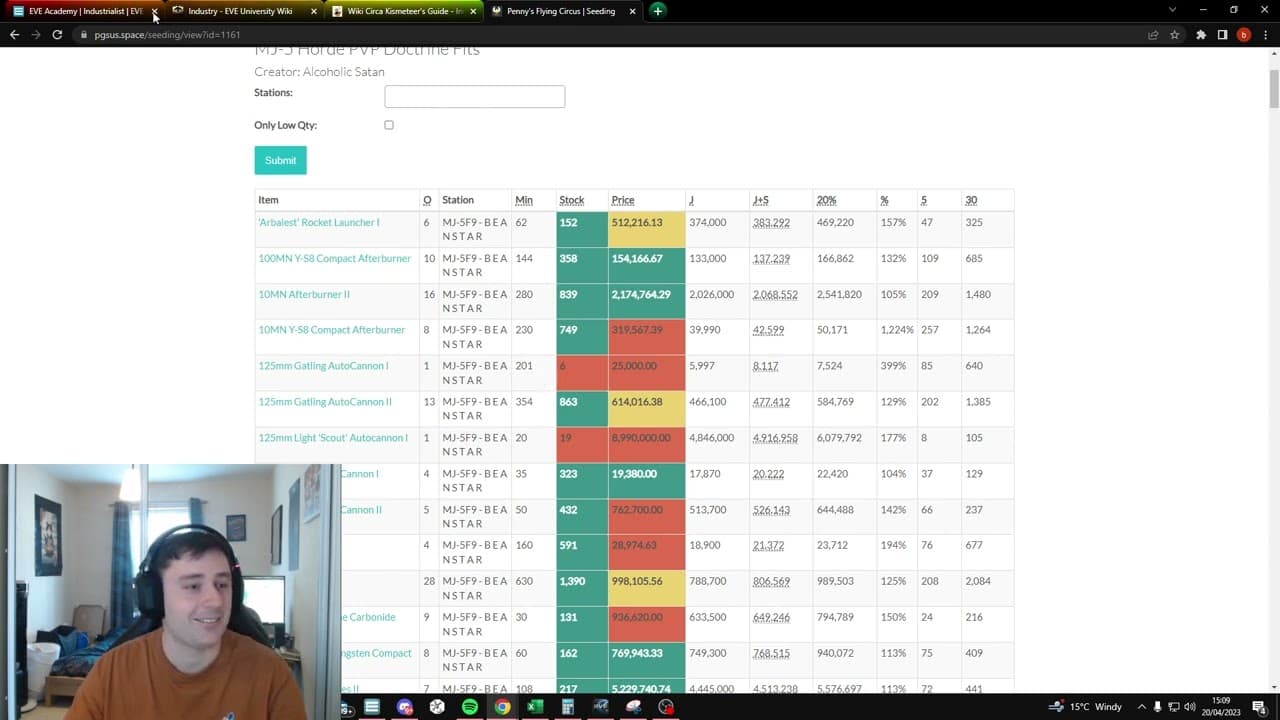Open 125mm Gatling AutoCannon II link
Screen dimensions: 1280x720
325,401
